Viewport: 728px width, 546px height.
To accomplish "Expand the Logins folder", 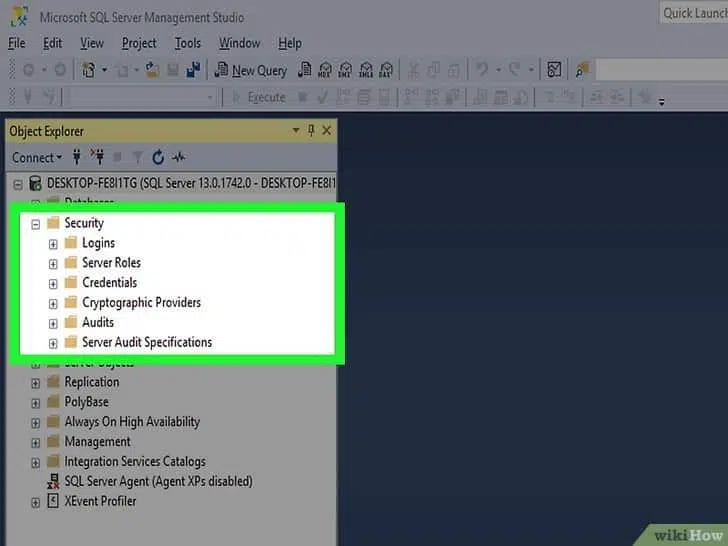I will (x=53, y=243).
